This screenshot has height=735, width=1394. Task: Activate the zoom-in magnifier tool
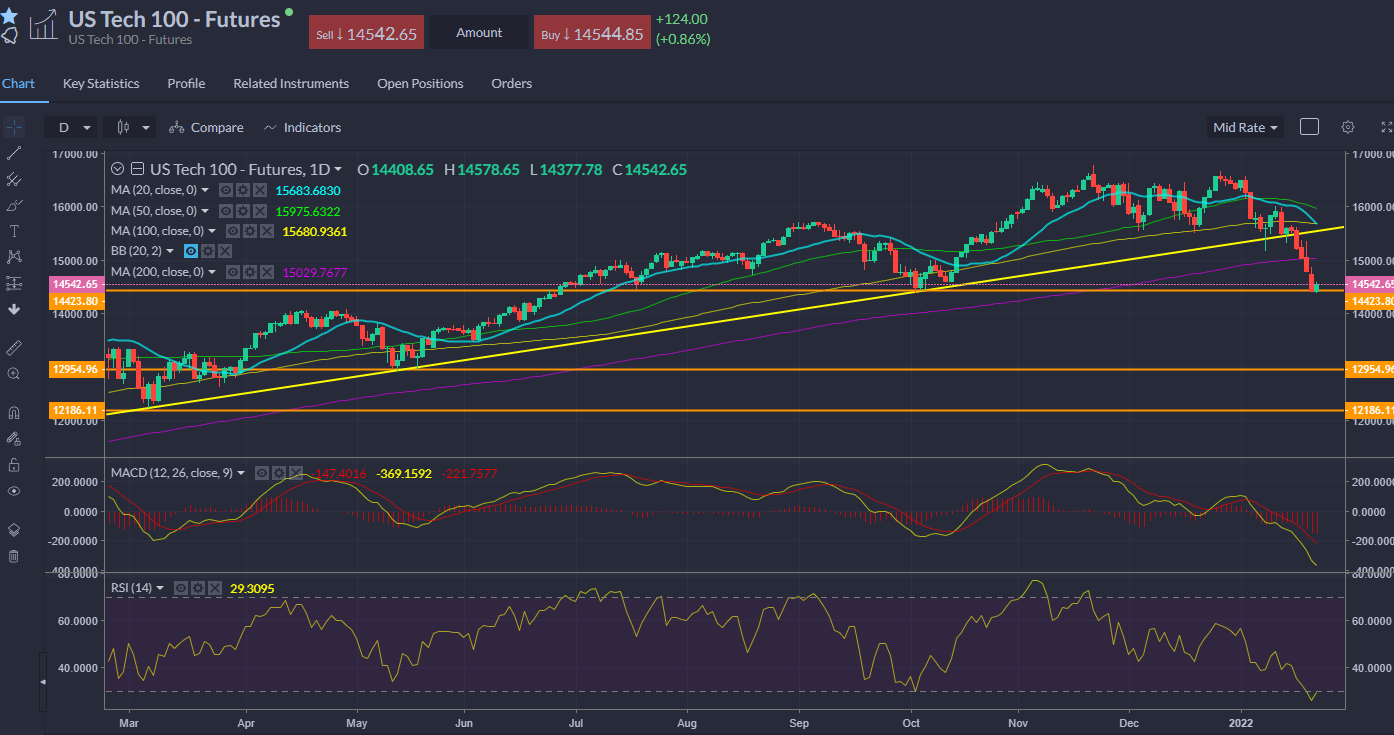pyautogui.click(x=14, y=373)
